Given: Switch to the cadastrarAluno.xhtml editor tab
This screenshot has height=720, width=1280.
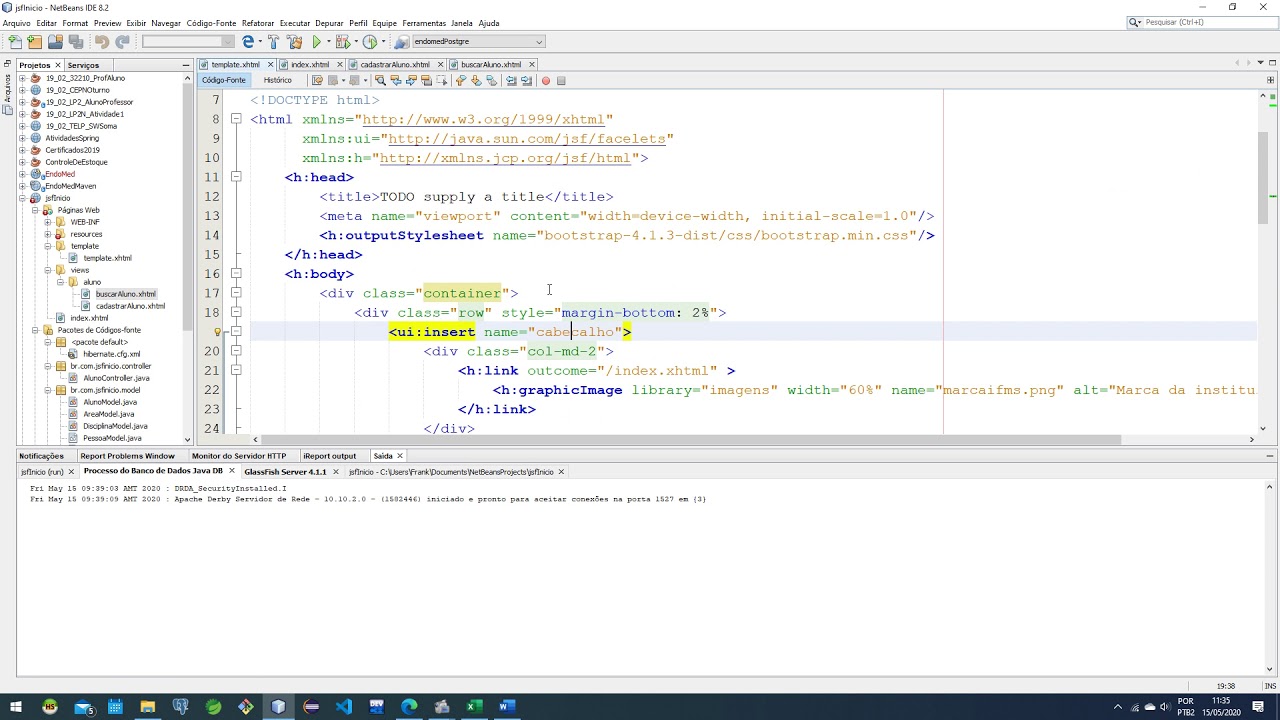Looking at the screenshot, I should (395, 64).
